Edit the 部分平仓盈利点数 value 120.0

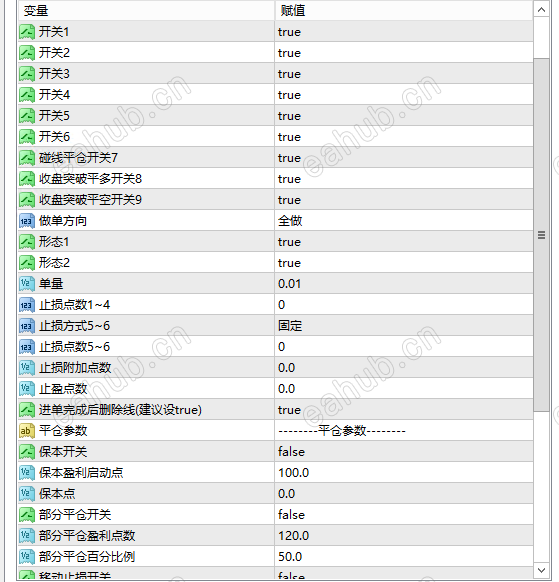404,536
